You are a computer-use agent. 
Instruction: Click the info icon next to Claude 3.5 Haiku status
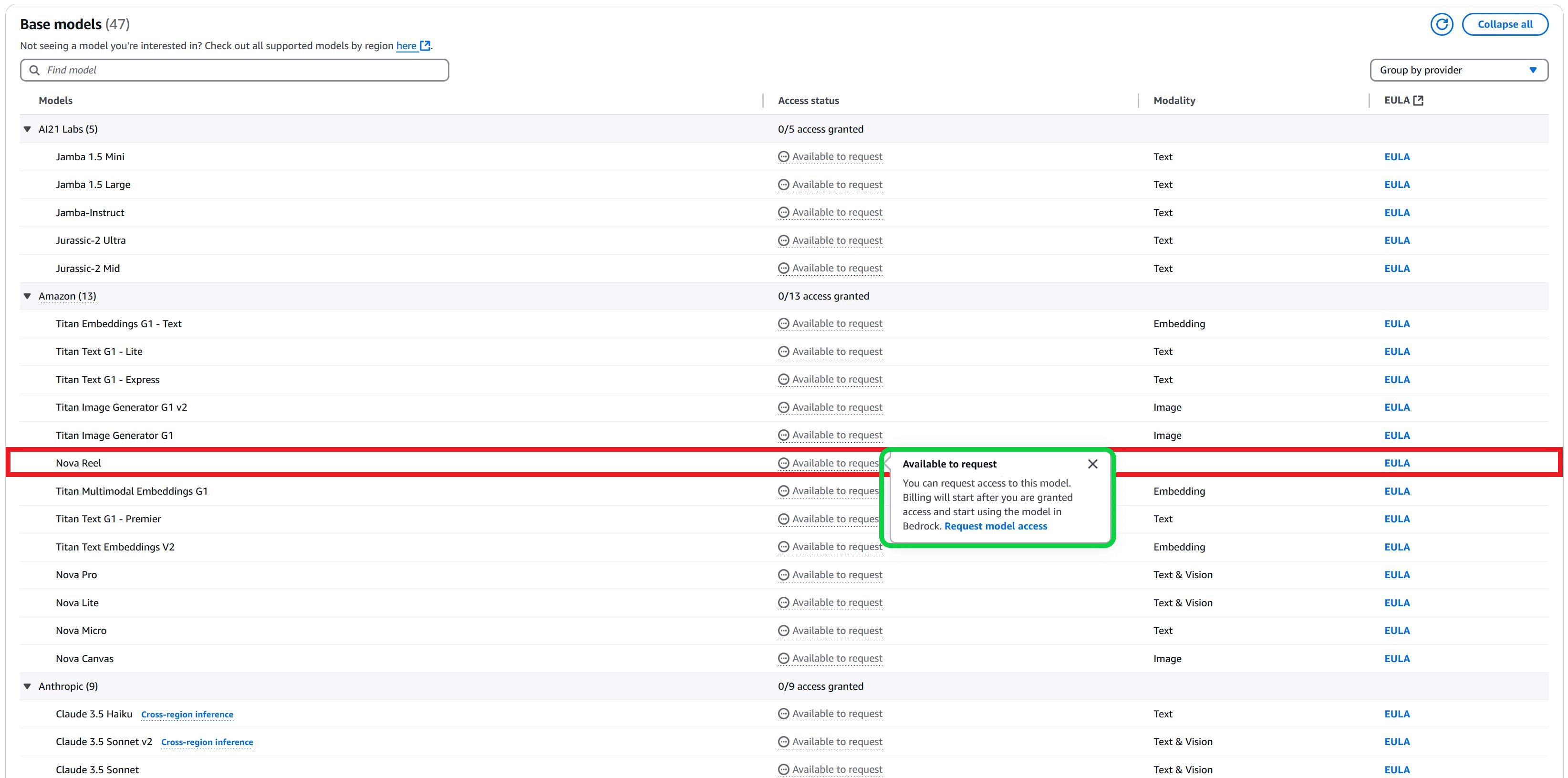(783, 714)
